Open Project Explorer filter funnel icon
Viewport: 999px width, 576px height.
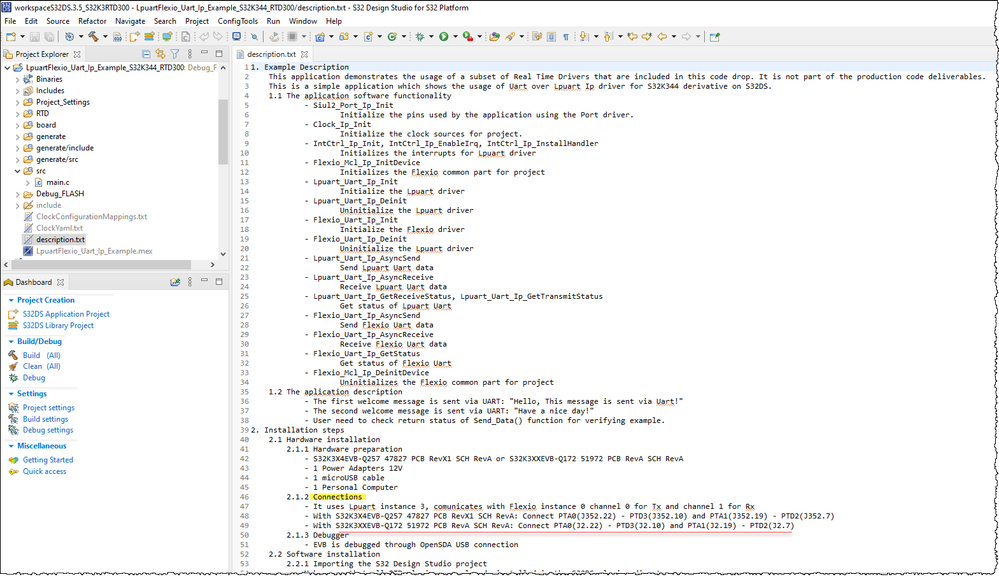pos(175,54)
